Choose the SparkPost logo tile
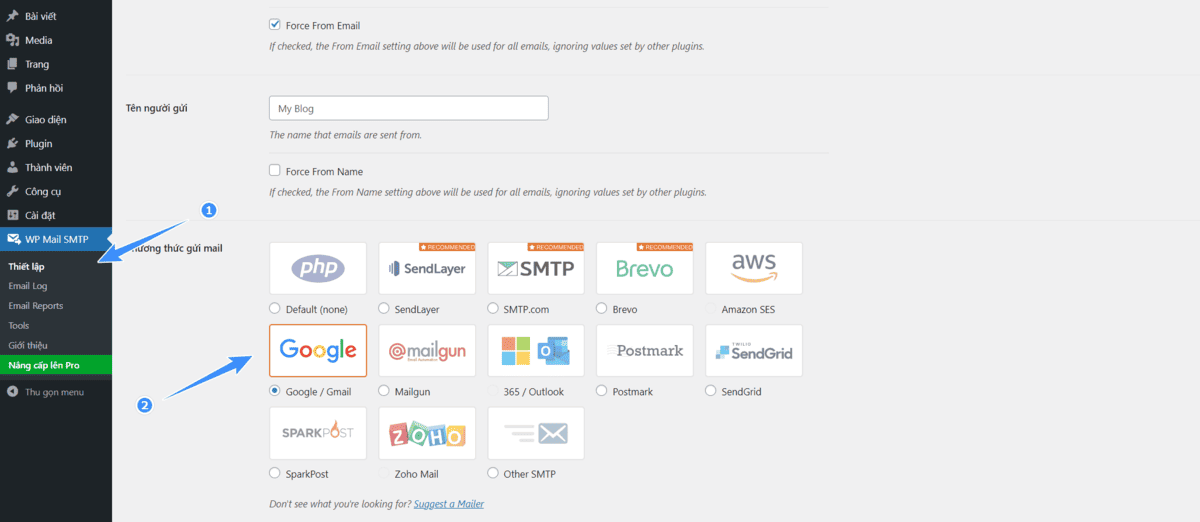The image size is (1200, 522). point(318,433)
